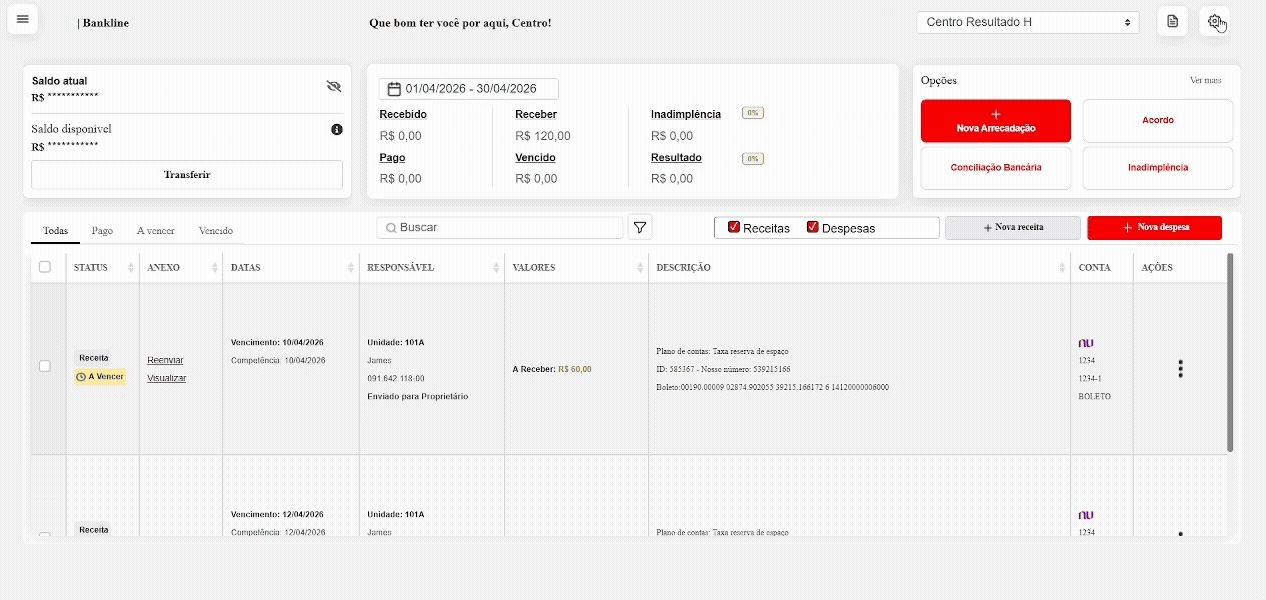Sort by the Descrição column arrows
Viewport: 1266px width, 600px height.
pyautogui.click(x=1062, y=268)
